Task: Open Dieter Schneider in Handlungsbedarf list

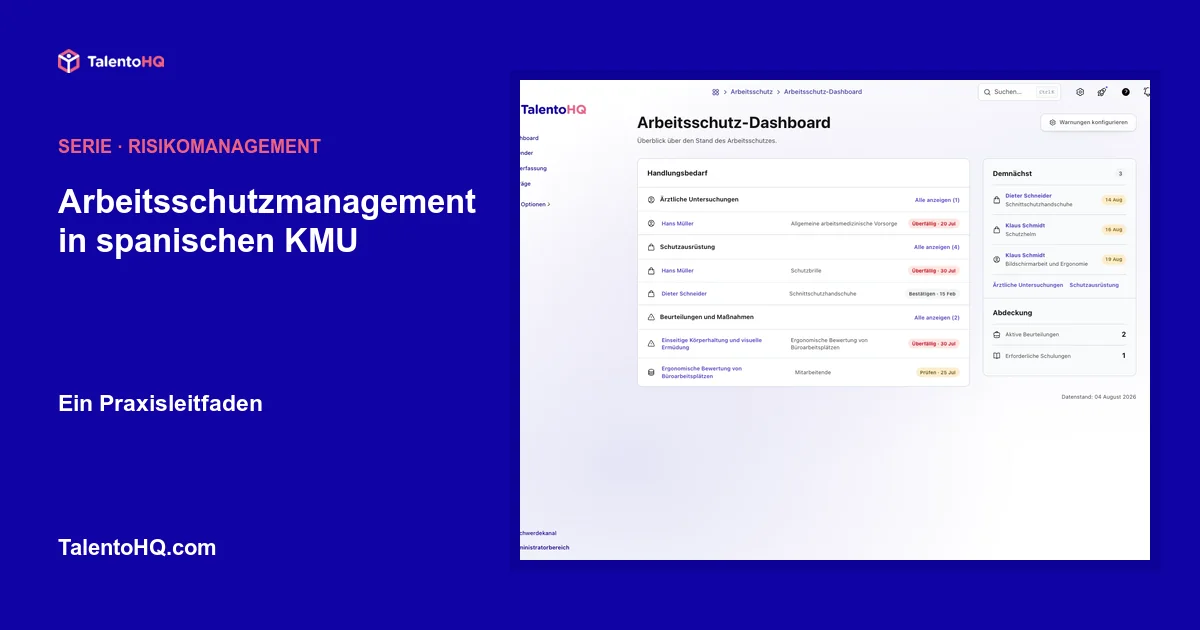Action: tap(684, 294)
